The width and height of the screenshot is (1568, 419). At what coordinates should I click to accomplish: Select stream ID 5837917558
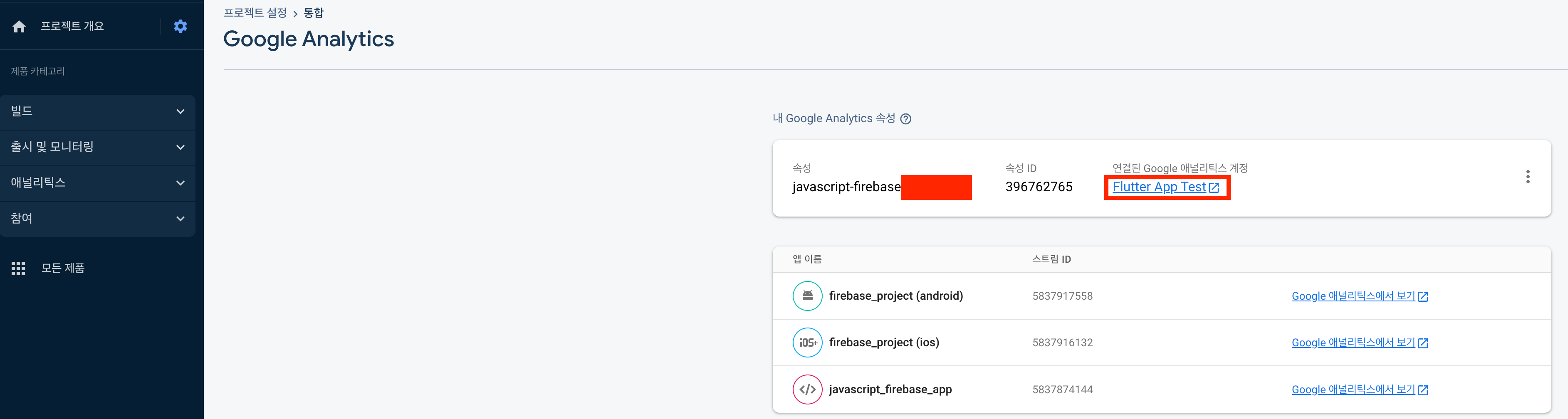(x=1062, y=296)
